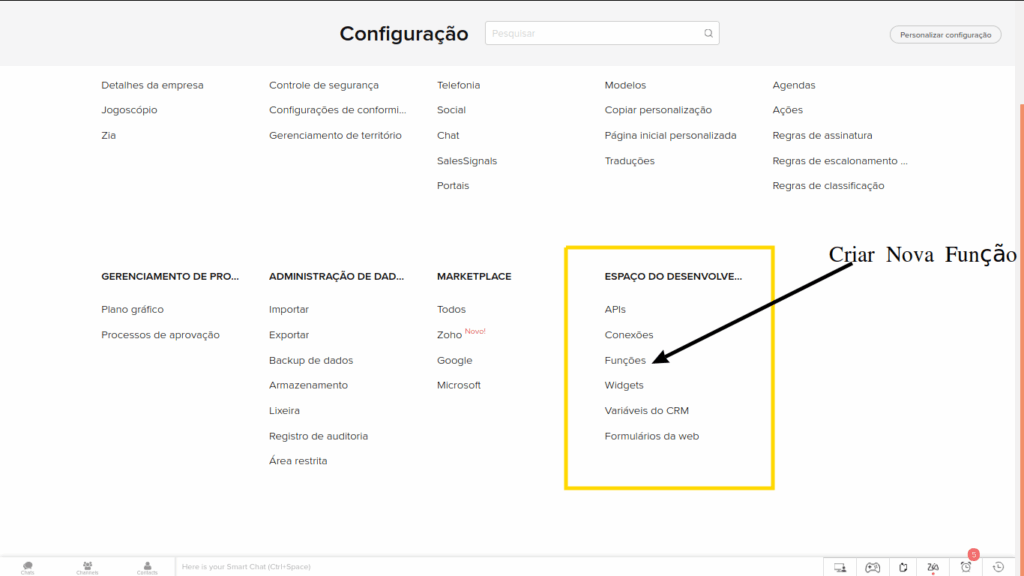Open Widgets in developer space
1024x576 pixels.
[624, 385]
